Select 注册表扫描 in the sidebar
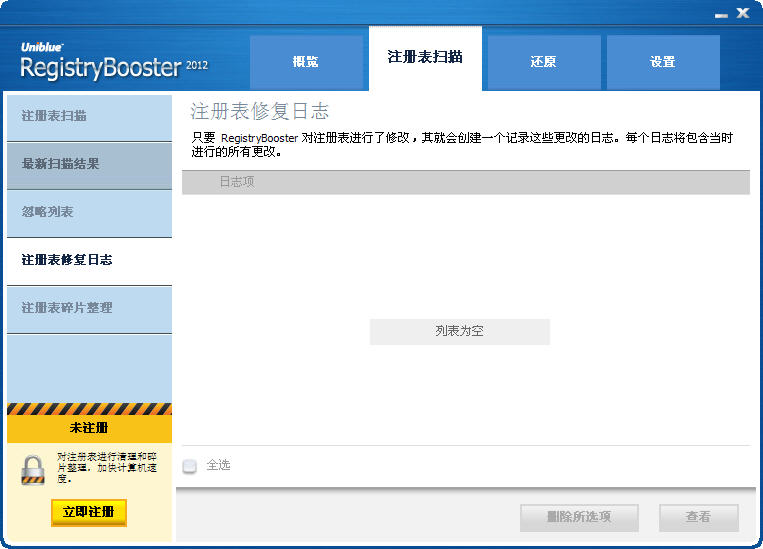Viewport: 763px width, 549px height. pyautogui.click(x=90, y=117)
